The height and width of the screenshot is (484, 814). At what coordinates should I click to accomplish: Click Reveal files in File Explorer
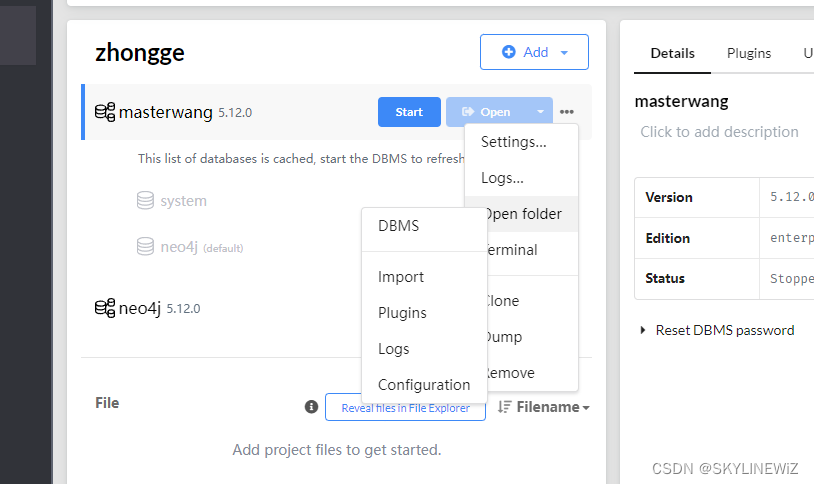pyautogui.click(x=405, y=407)
